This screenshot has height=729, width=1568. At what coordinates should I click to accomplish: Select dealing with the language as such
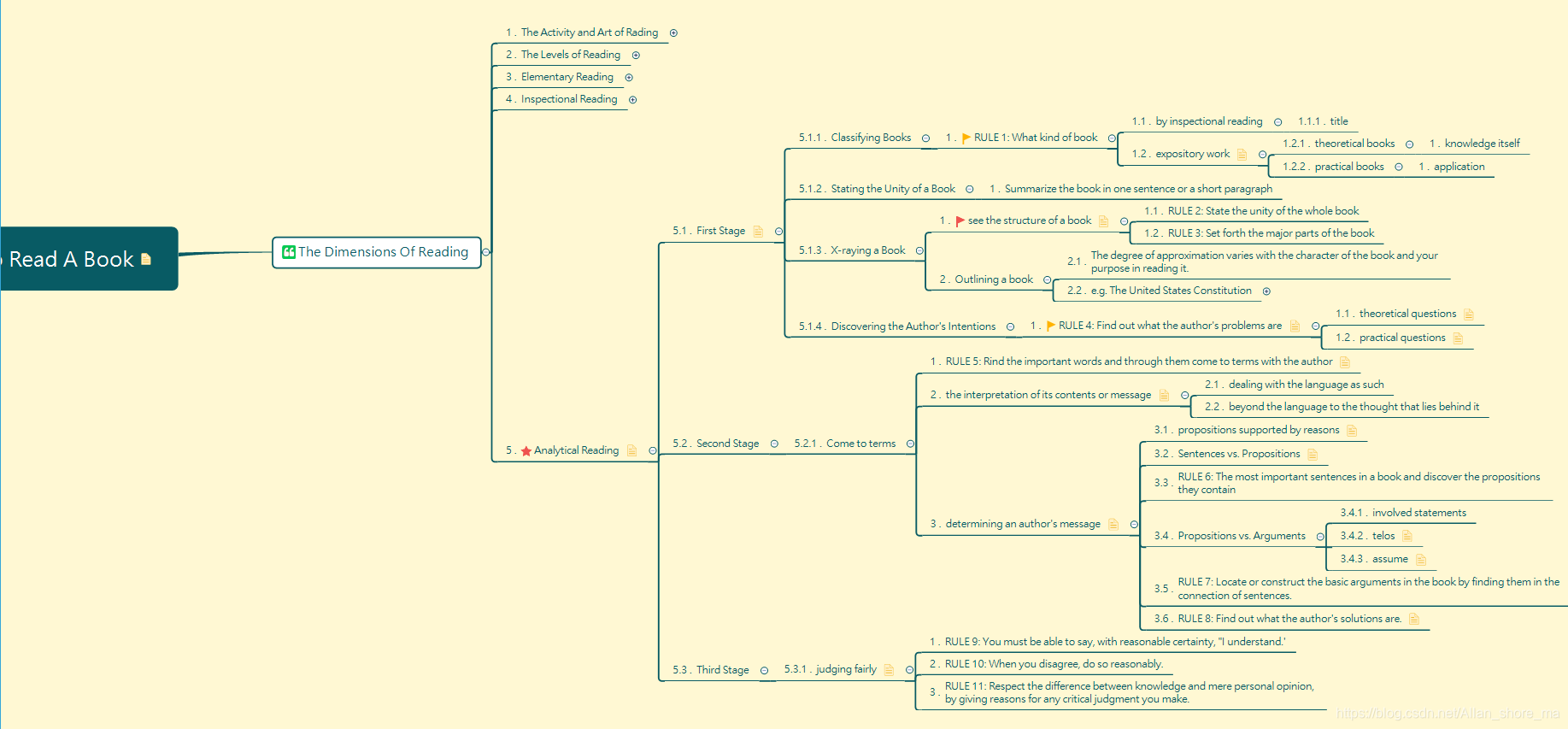pos(1294,385)
